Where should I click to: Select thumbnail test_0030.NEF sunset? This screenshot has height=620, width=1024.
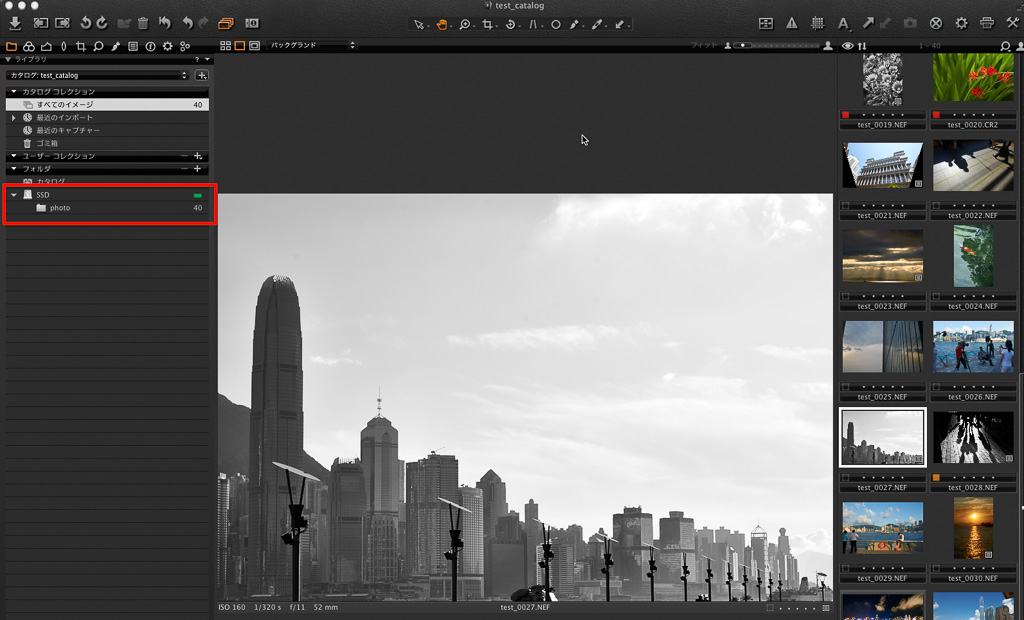973,530
